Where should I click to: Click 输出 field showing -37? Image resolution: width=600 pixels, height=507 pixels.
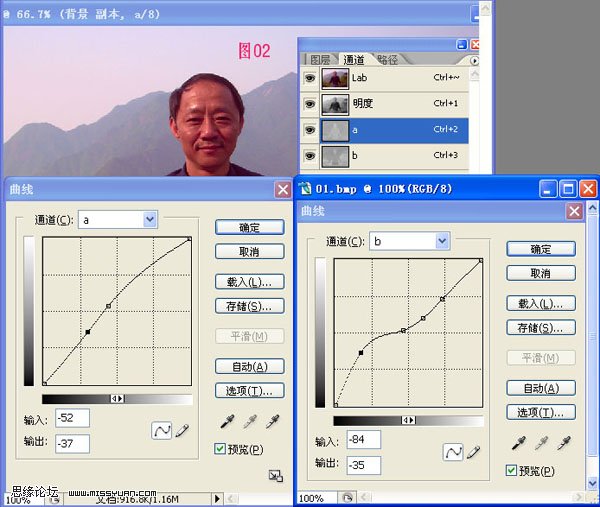tap(72, 443)
